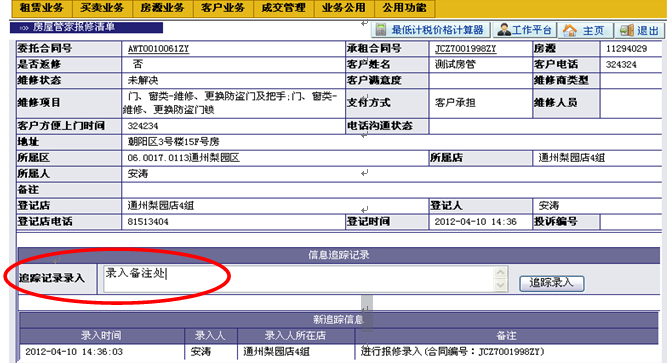This screenshot has width=667, height=363.
Task: Select the 维修状态 value 未解决
Action: pyautogui.click(x=143, y=80)
